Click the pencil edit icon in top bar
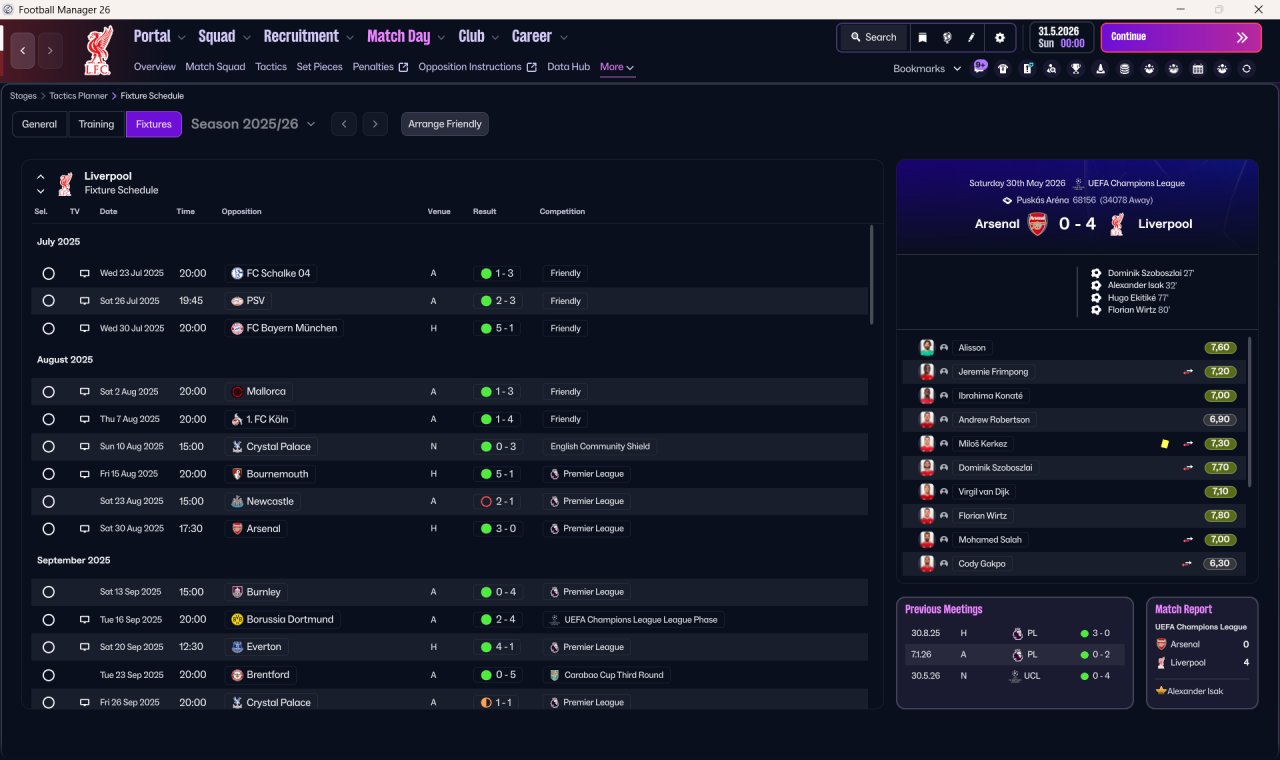 [x=971, y=37]
